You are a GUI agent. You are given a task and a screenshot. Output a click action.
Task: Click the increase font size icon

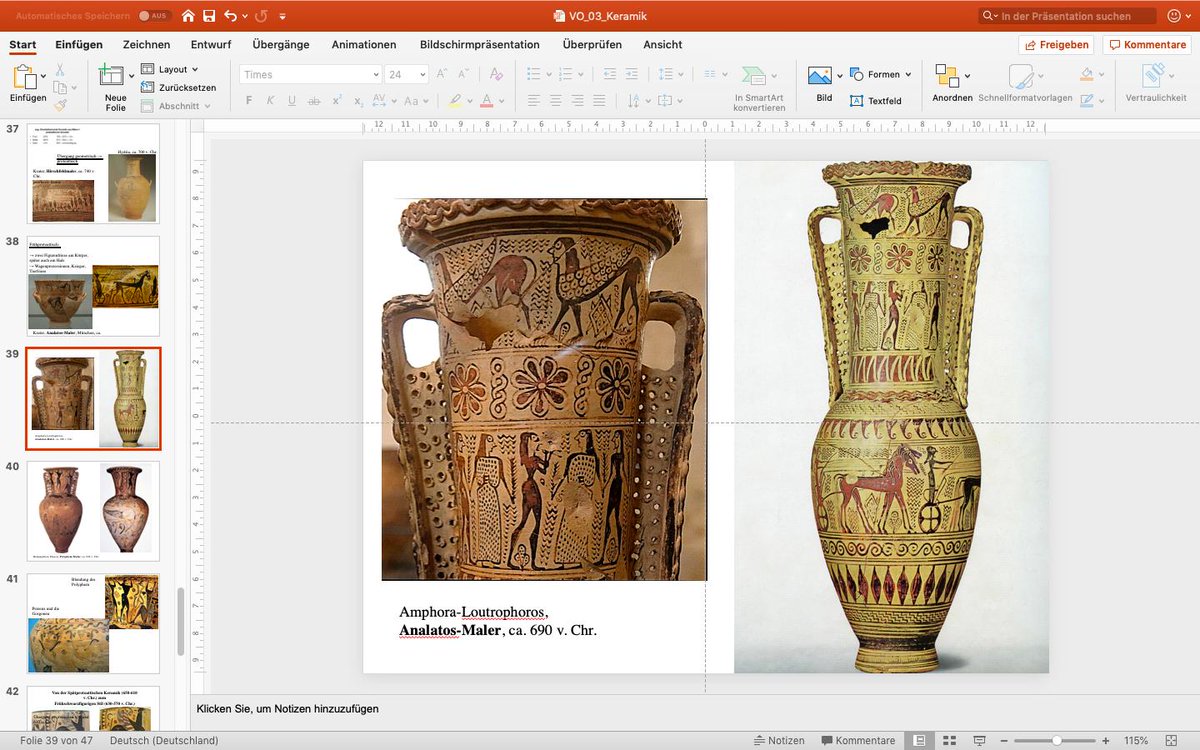click(x=441, y=74)
